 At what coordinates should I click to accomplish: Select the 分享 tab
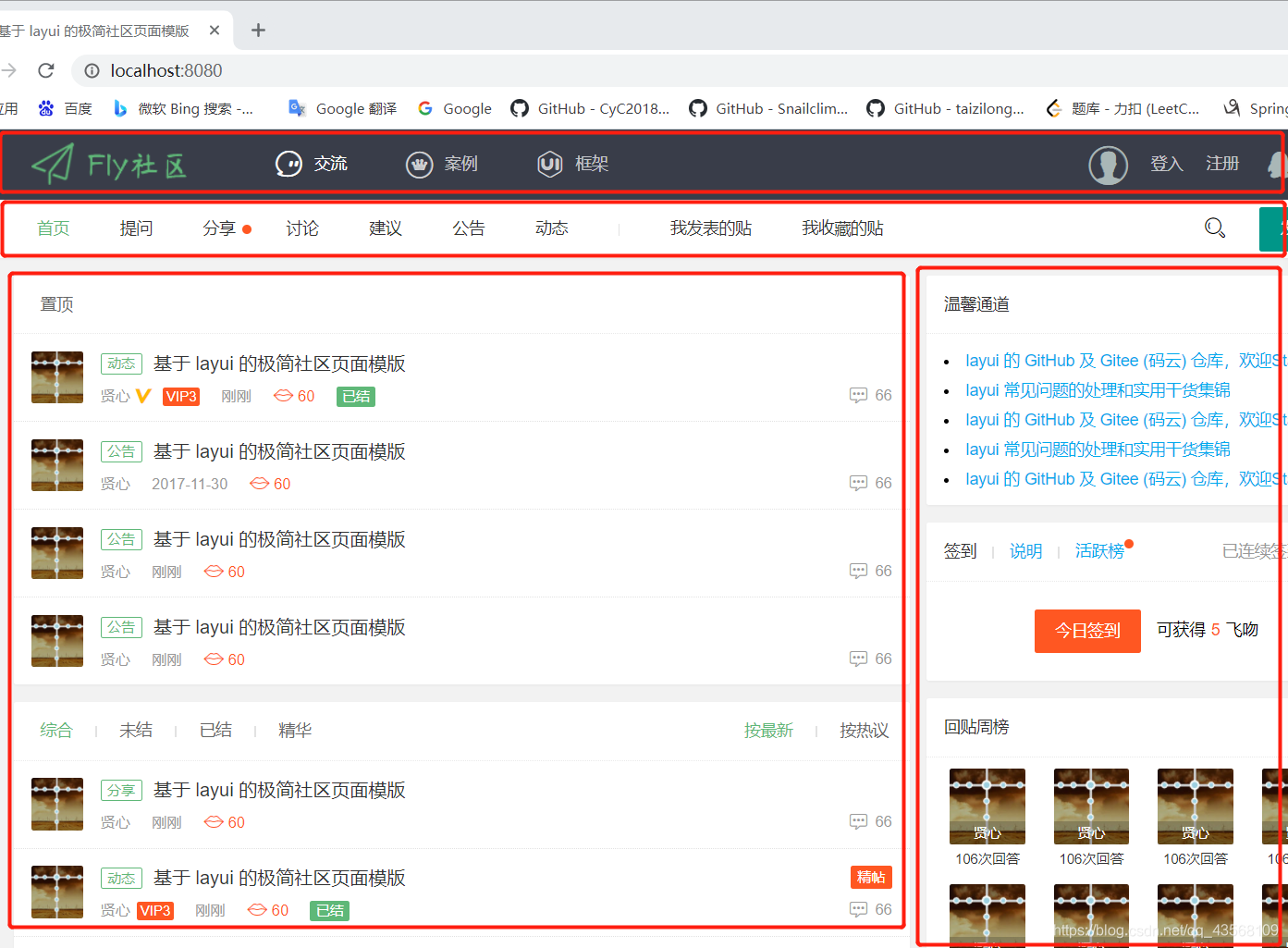219,228
